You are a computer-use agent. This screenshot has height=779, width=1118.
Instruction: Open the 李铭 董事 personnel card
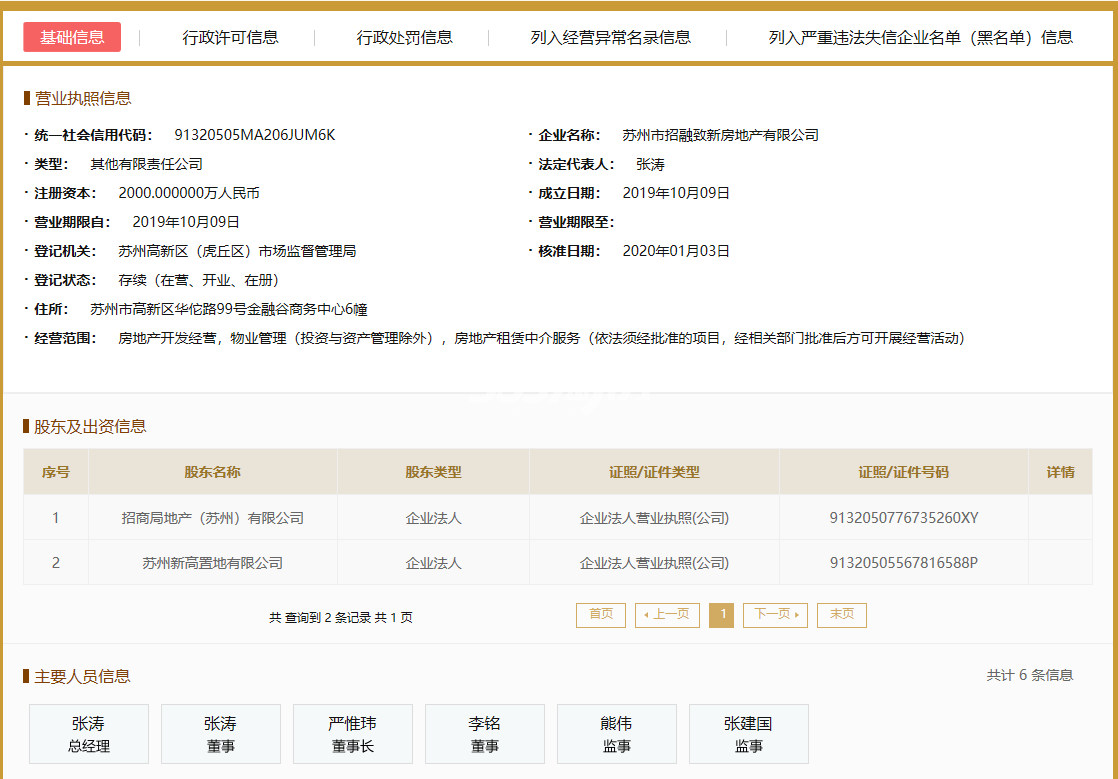[x=485, y=734]
